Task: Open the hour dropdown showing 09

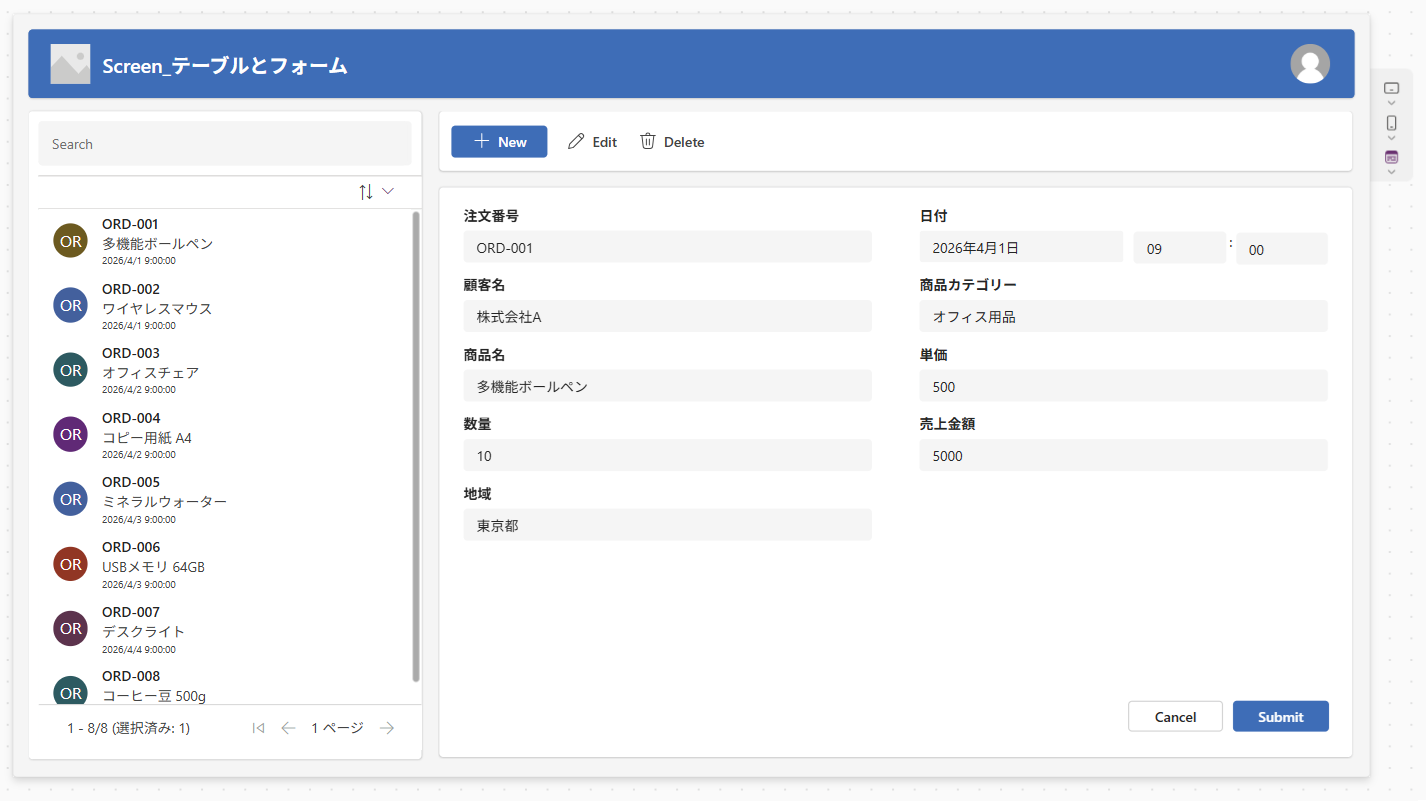Action: coord(1179,249)
